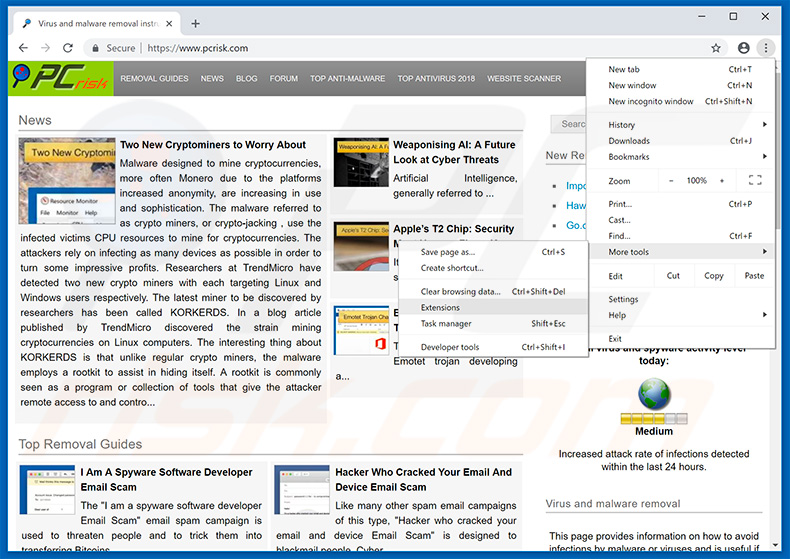Choose Print... from the menu
The height and width of the screenshot is (559, 790).
[x=680, y=204]
